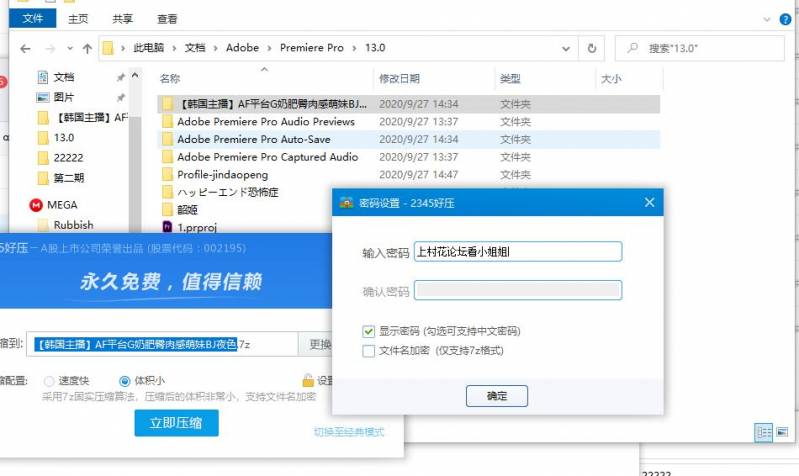Open Explorer help question mark icon
This screenshot has width=799, height=476.
pyautogui.click(x=785, y=19)
